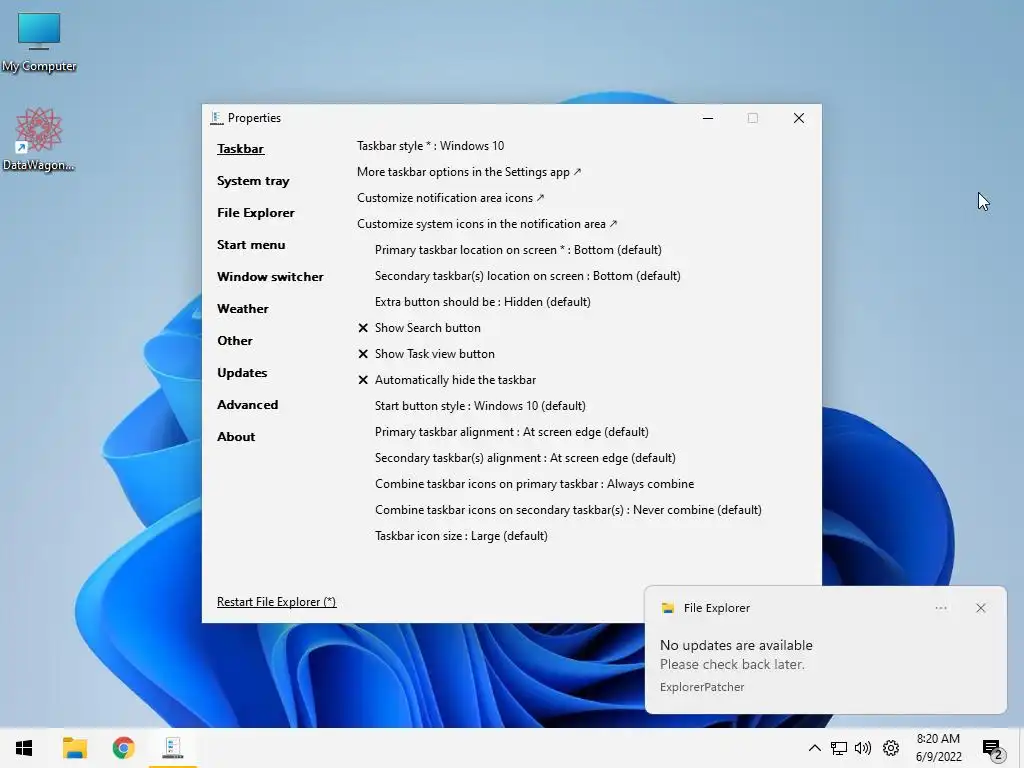Change primary taskbar alignment setting

[x=511, y=432]
